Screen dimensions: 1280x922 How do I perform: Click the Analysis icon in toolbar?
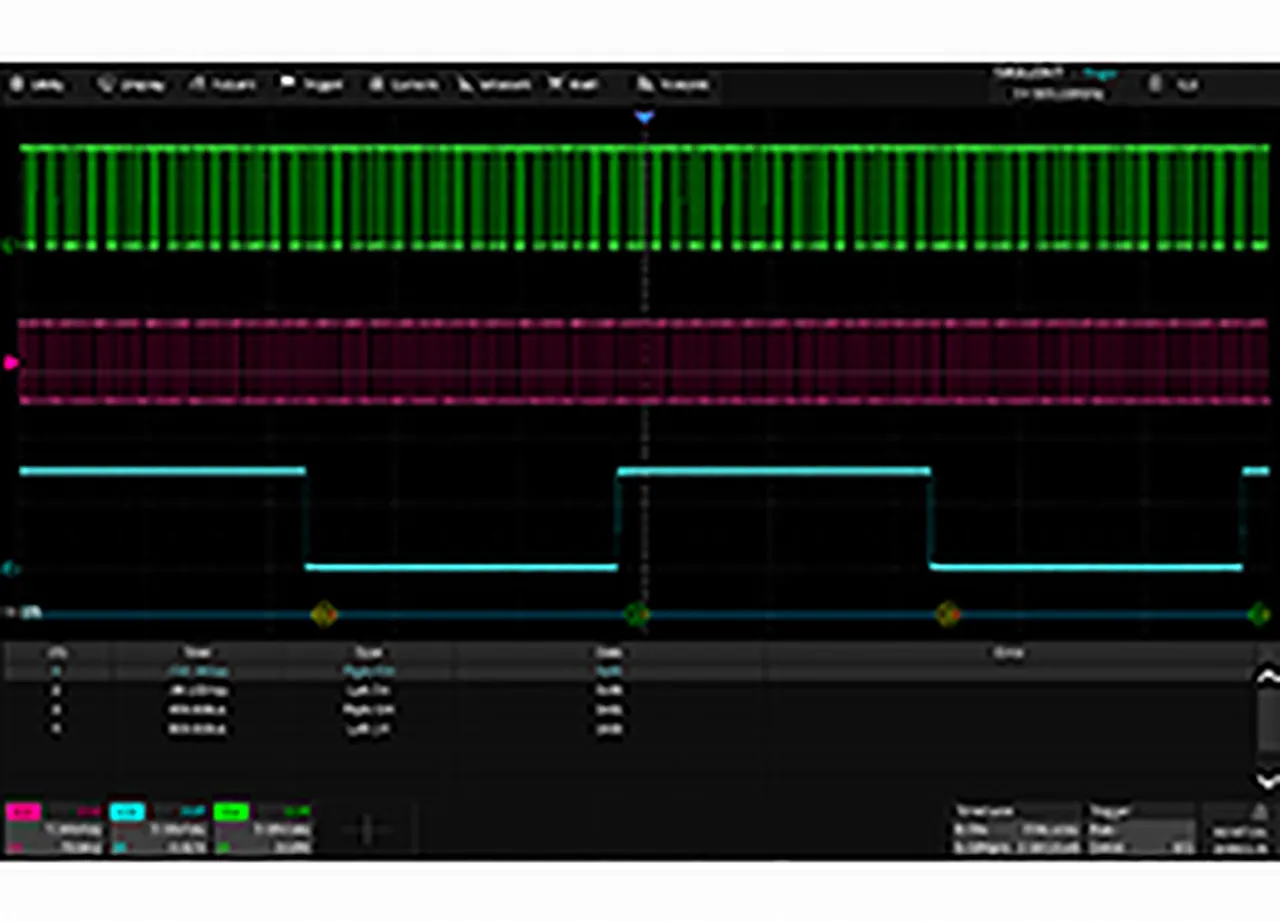click(x=646, y=86)
